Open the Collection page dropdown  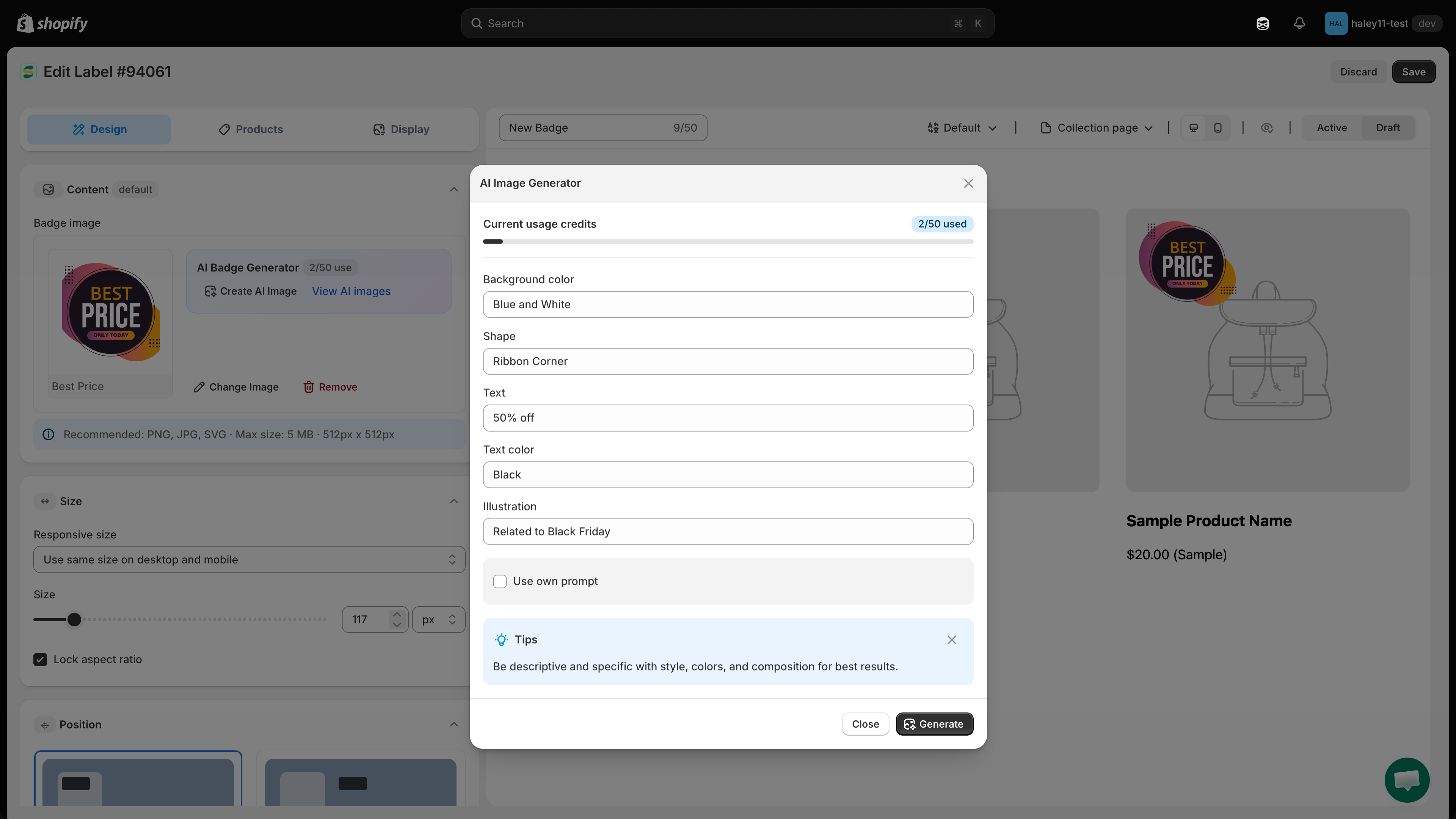click(x=1097, y=128)
